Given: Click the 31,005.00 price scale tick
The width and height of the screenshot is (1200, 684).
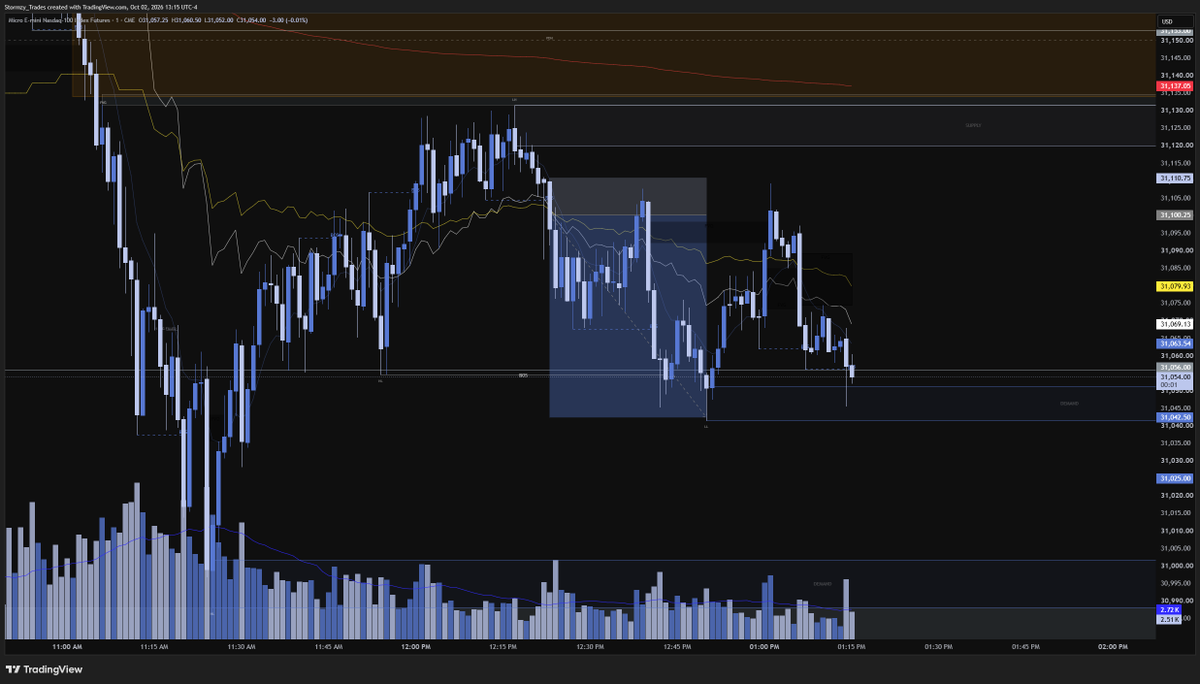Looking at the screenshot, I should (x=1174, y=547).
